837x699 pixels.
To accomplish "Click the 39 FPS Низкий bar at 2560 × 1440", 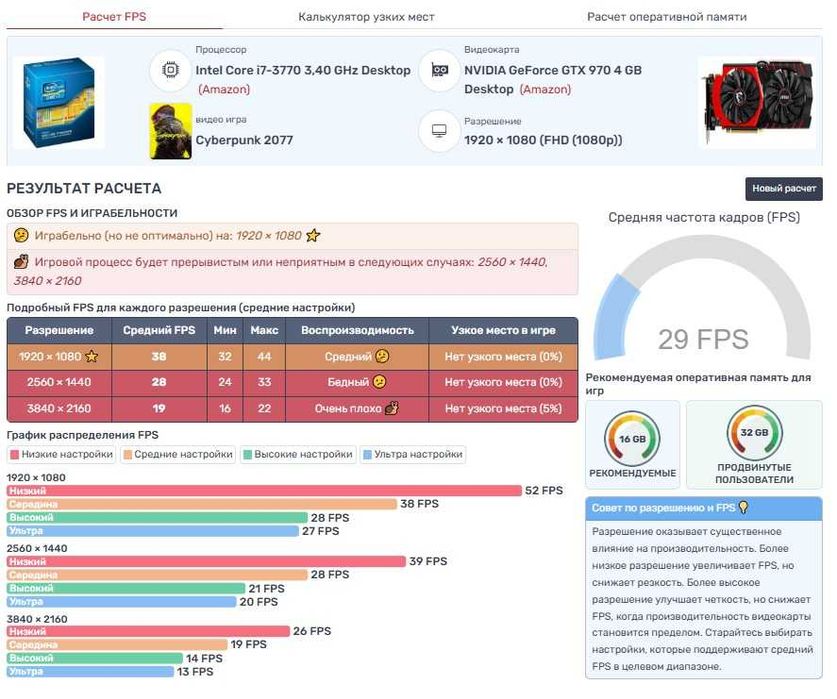I will coord(207,561).
